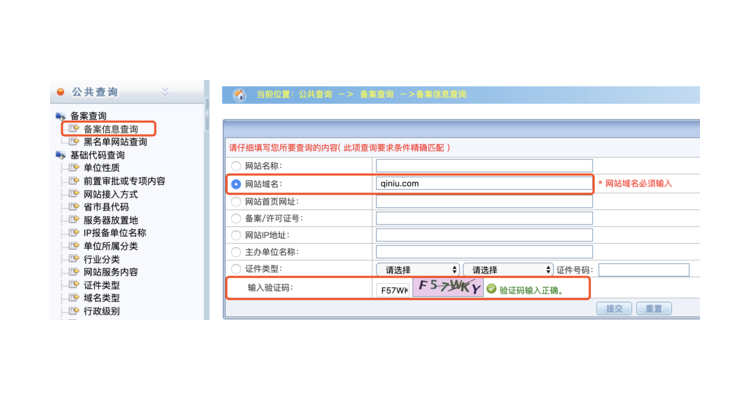Collapse the 公共查询 panel chevron

click(x=165, y=91)
